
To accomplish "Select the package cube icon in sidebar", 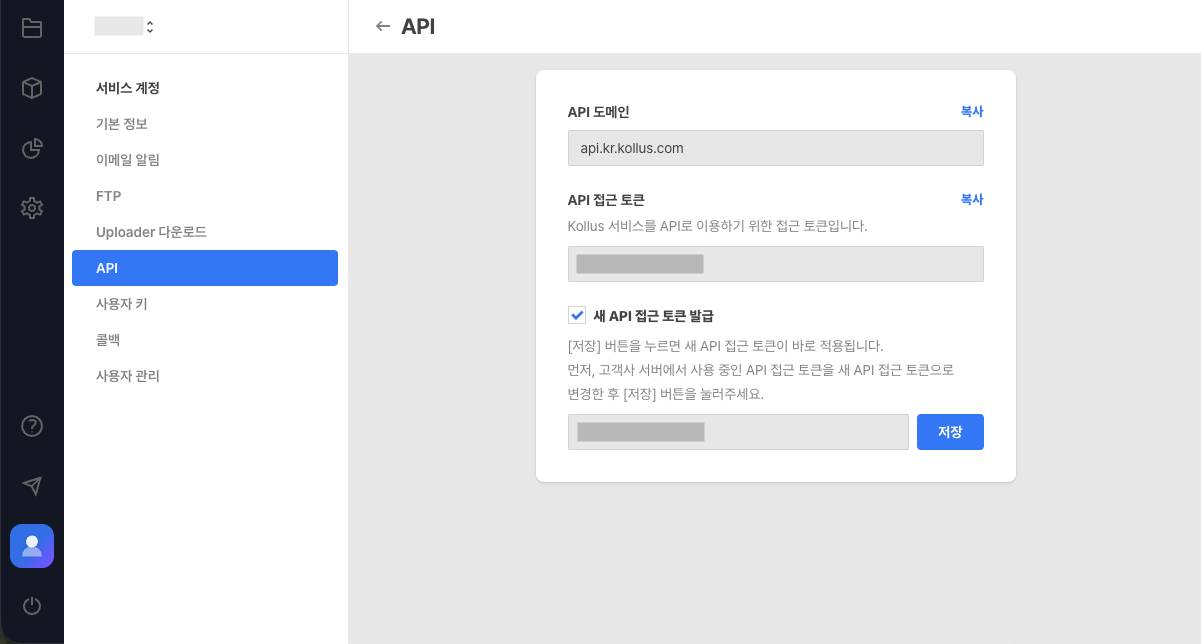I will point(31,88).
